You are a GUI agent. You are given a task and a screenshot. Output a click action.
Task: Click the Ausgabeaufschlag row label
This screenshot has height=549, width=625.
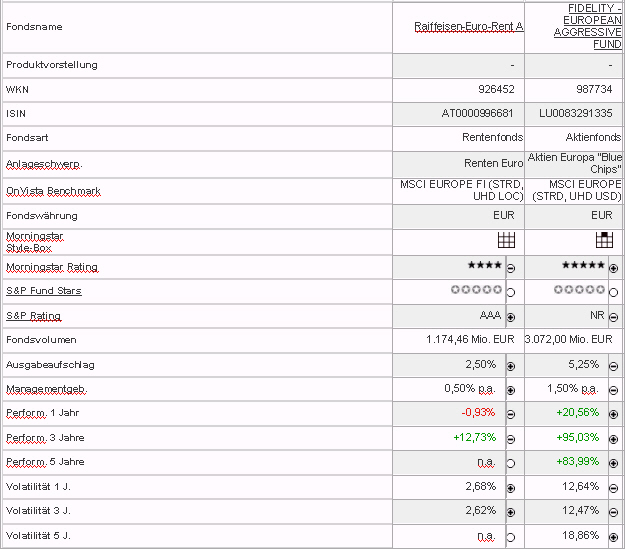[x=50, y=365]
